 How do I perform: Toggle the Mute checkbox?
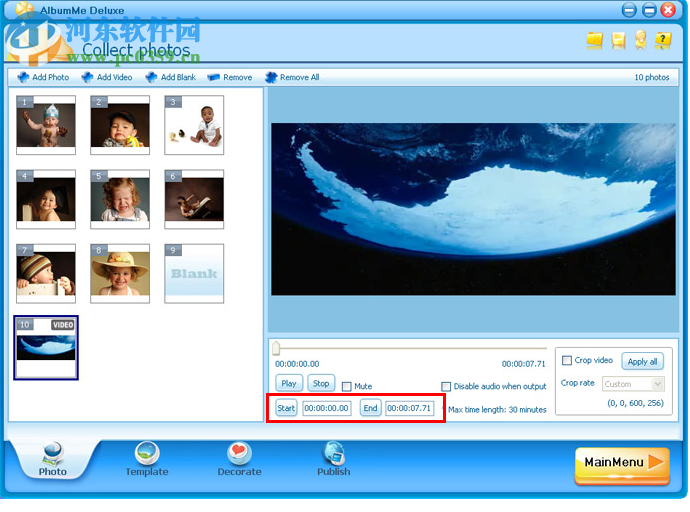point(347,386)
